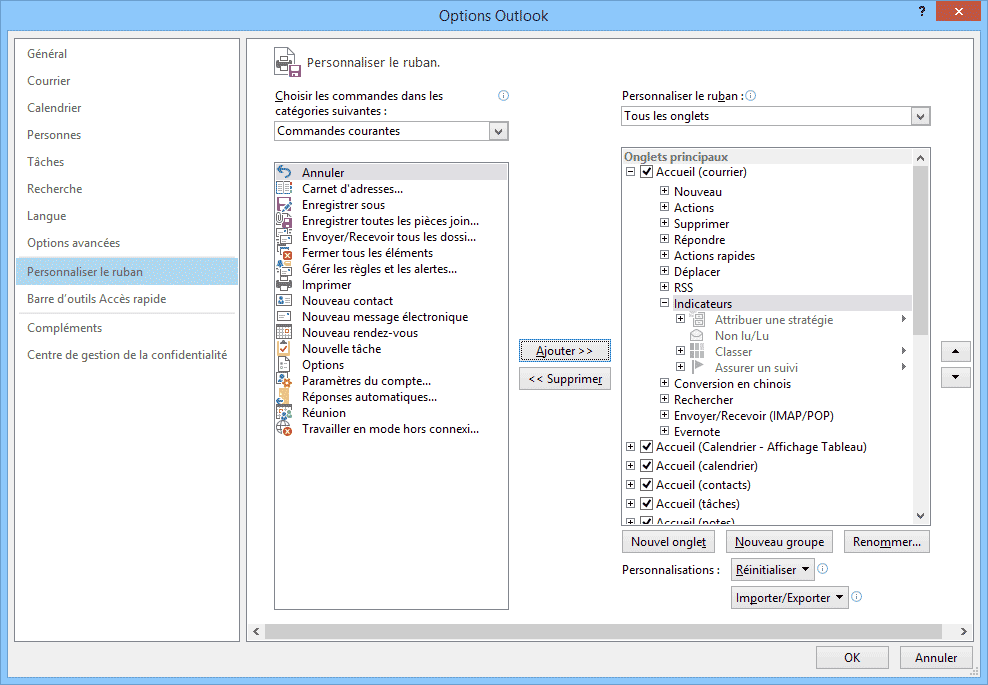Click the Enregistrer sous icon
The height and width of the screenshot is (685, 988).
(284, 204)
